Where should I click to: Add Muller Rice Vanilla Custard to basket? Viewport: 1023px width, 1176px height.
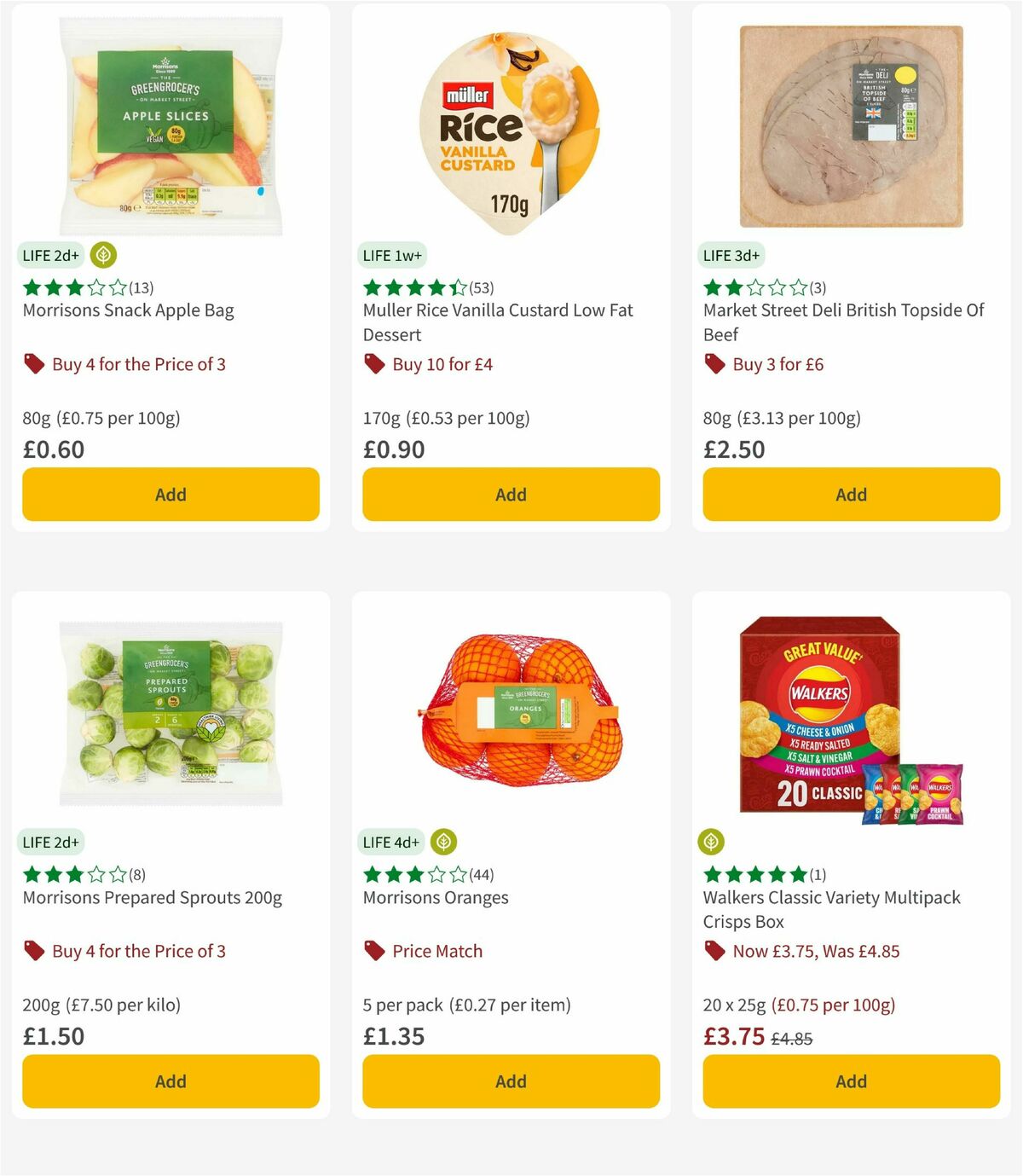[510, 494]
